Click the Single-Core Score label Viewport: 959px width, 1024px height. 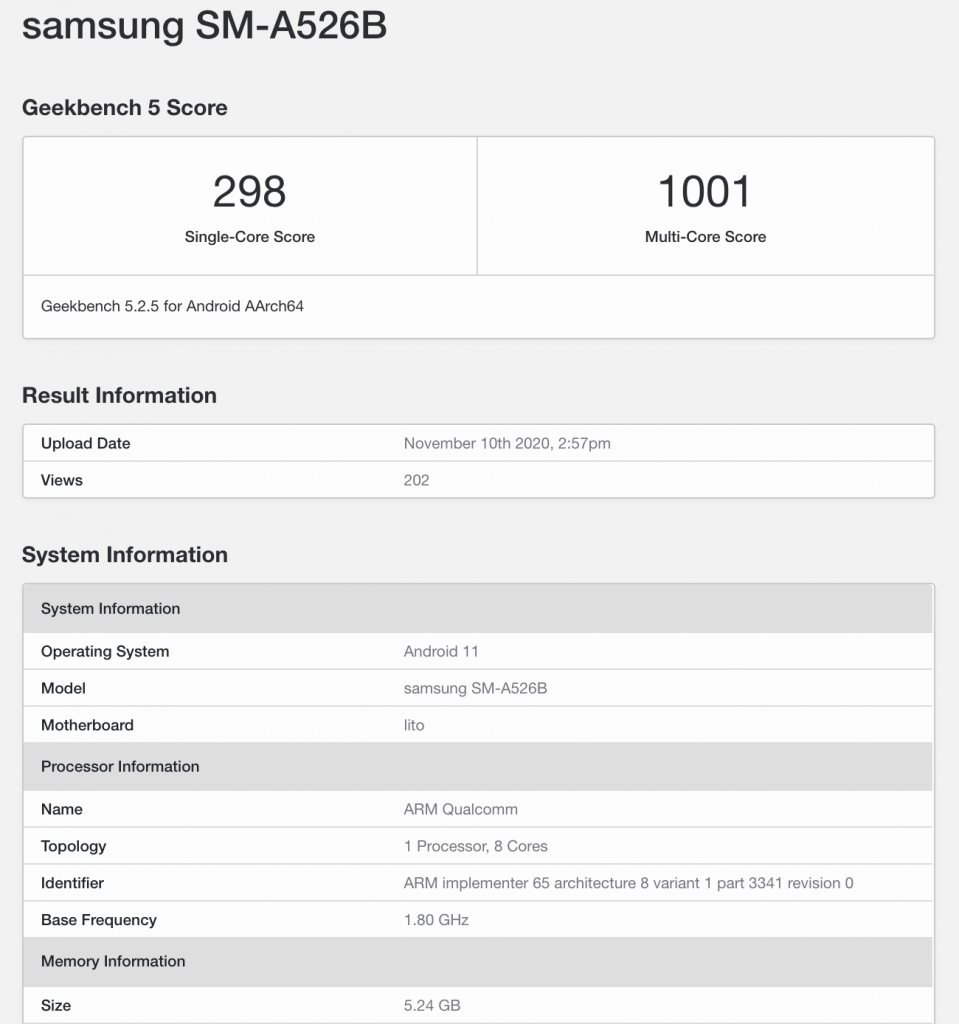coord(250,237)
